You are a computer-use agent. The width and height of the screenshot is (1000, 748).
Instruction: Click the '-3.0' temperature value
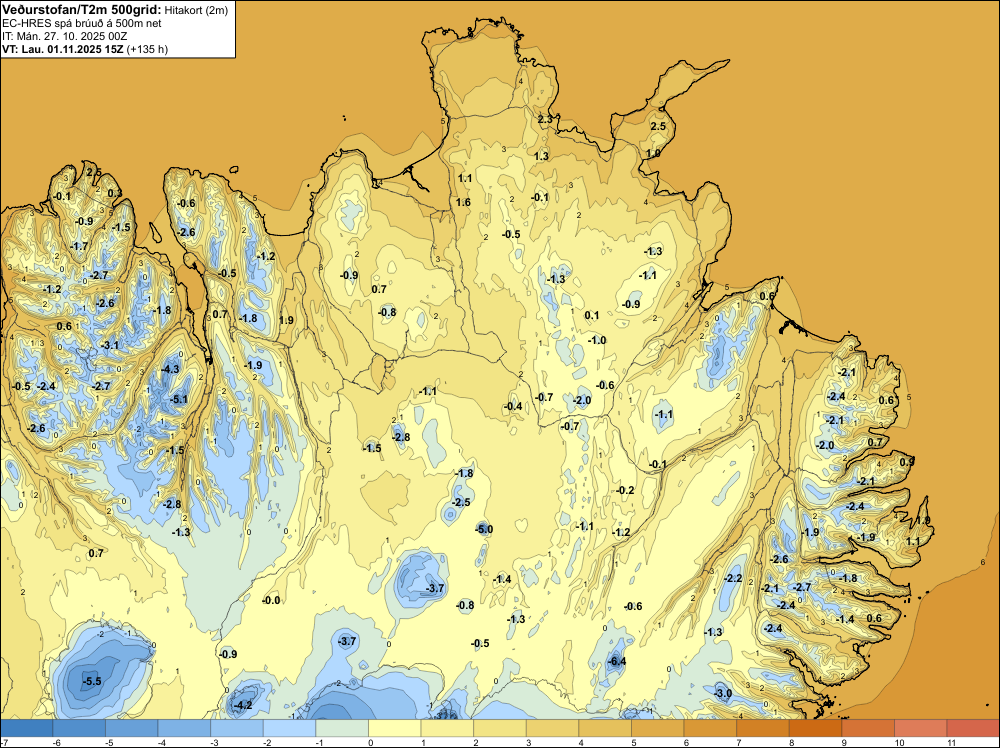click(x=723, y=693)
